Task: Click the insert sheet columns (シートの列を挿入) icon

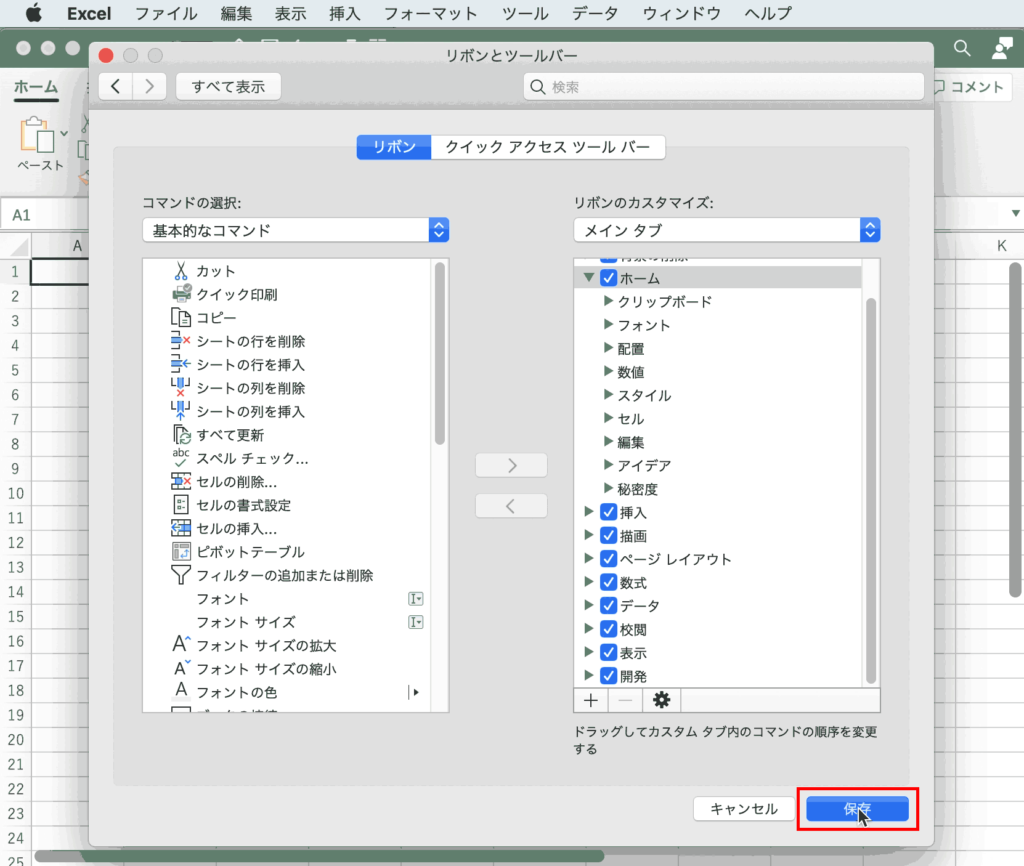Action: pyautogui.click(x=181, y=411)
